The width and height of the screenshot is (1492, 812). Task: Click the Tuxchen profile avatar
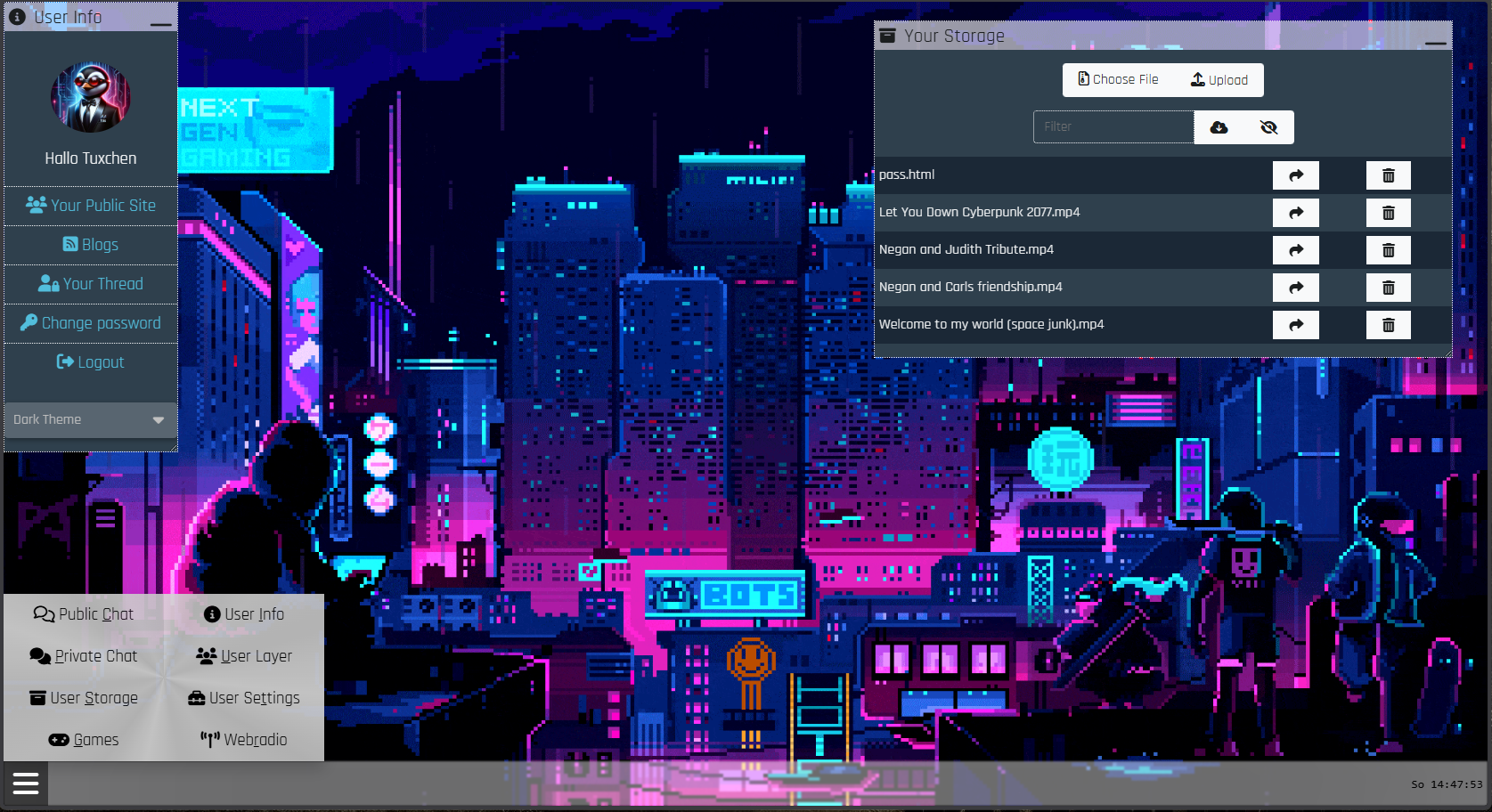click(x=91, y=98)
